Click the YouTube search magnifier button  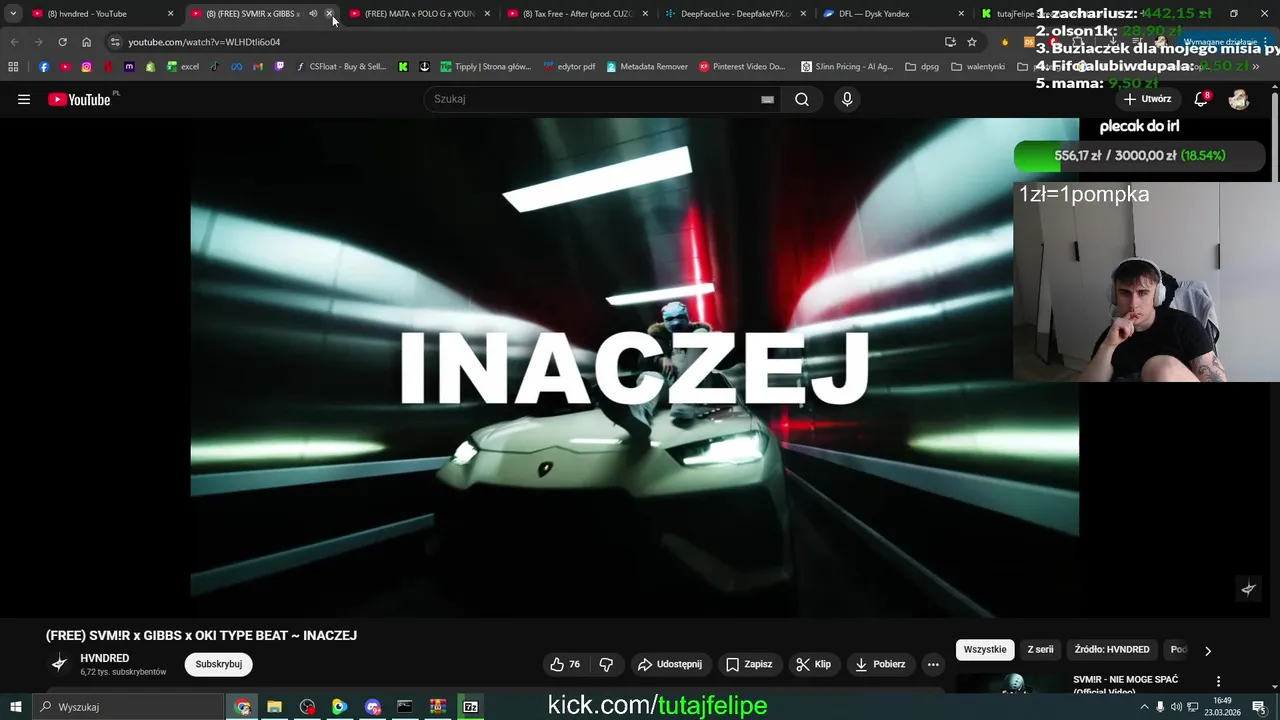(802, 99)
